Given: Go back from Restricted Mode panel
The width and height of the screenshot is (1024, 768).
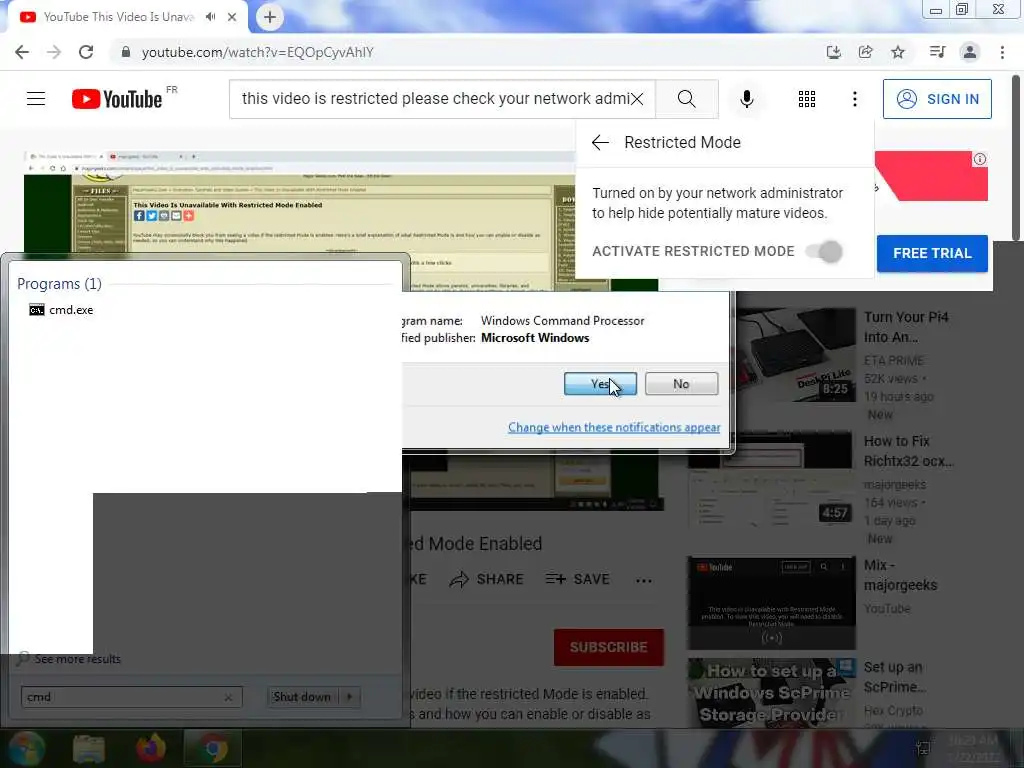Looking at the screenshot, I should click(x=600, y=142).
